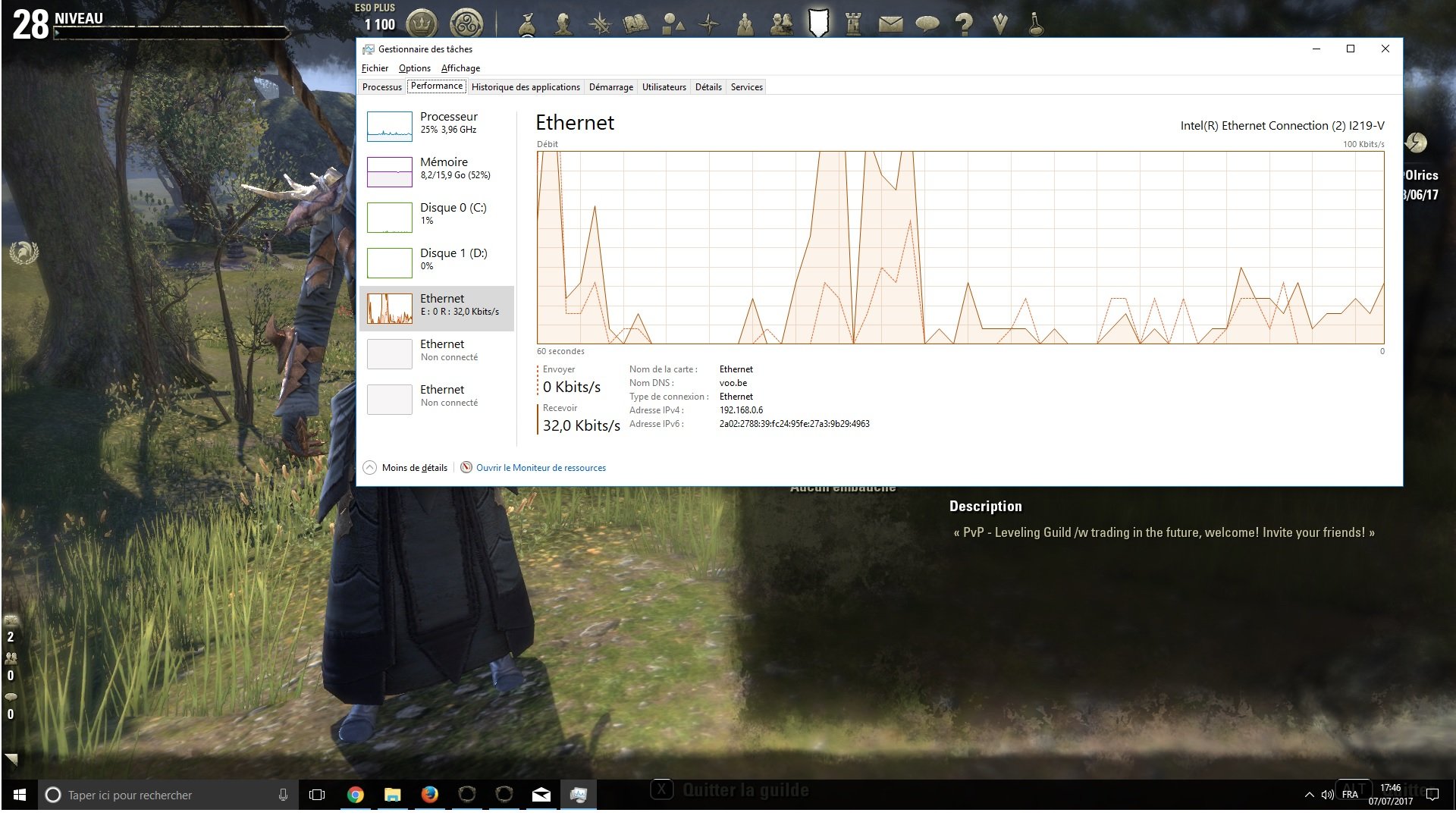This screenshot has height=819, width=1456.
Task: Open the Crown Store crown icon
Action: [422, 24]
